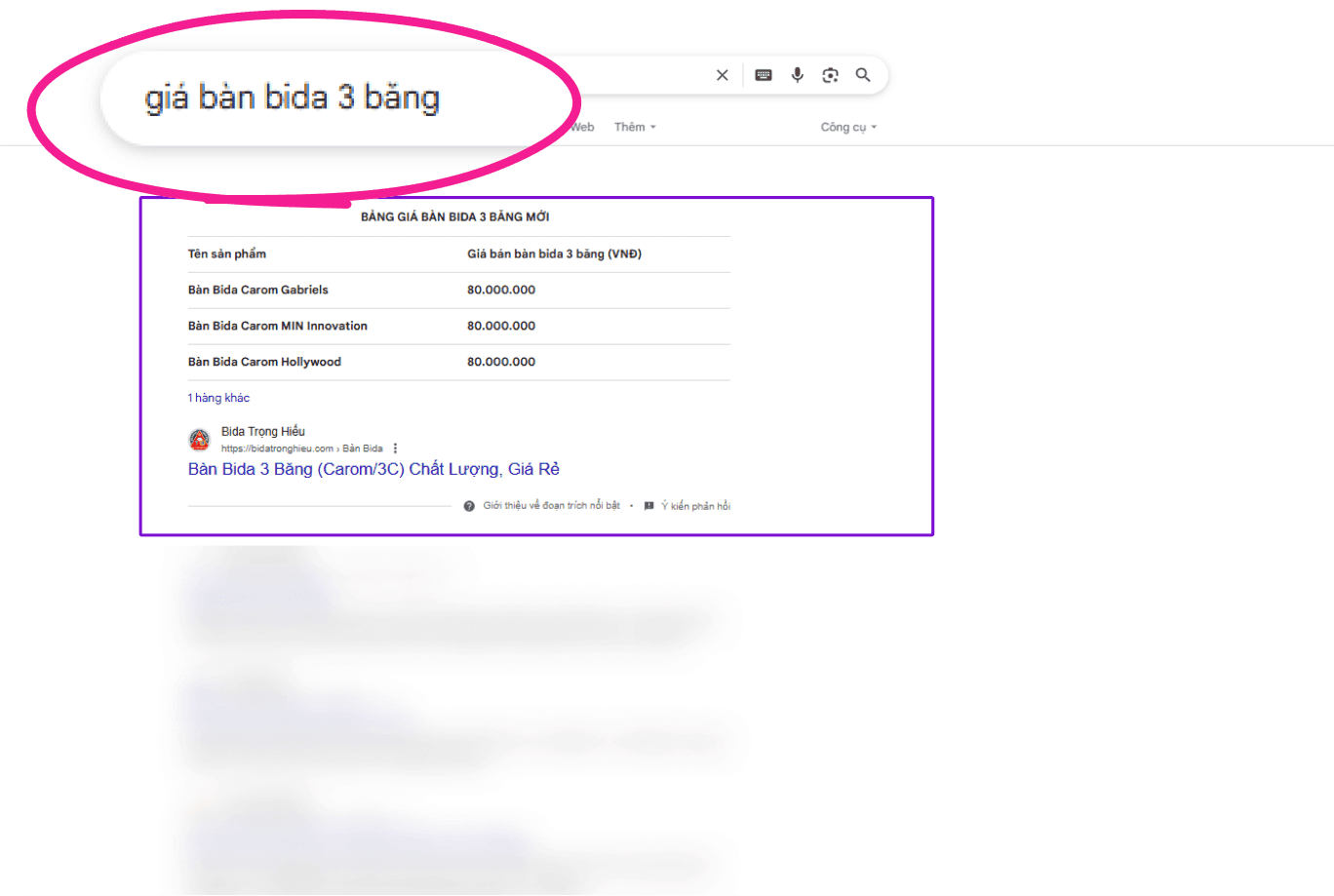Screen dimensions: 1334x896
Task: Open search by image camera icon
Action: (830, 75)
